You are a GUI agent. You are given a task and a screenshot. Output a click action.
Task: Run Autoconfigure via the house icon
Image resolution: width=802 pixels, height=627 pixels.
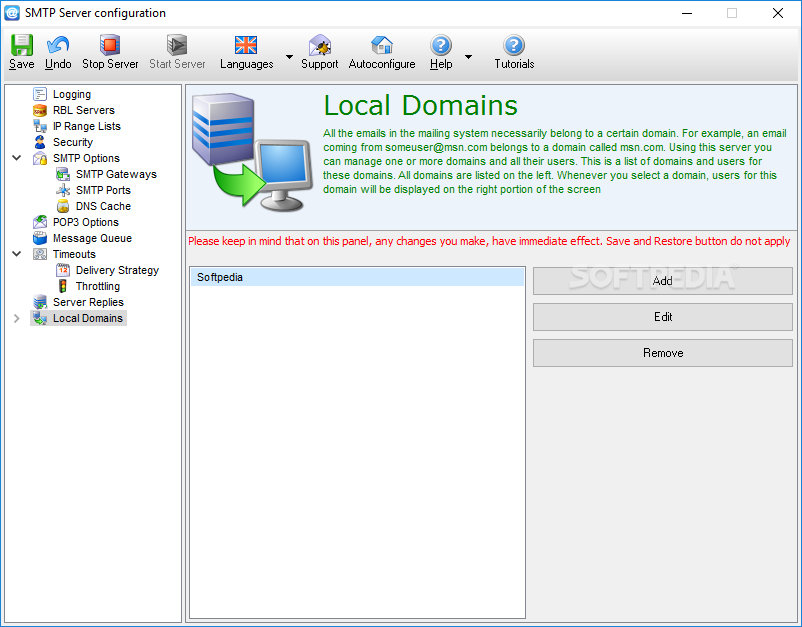[382, 45]
